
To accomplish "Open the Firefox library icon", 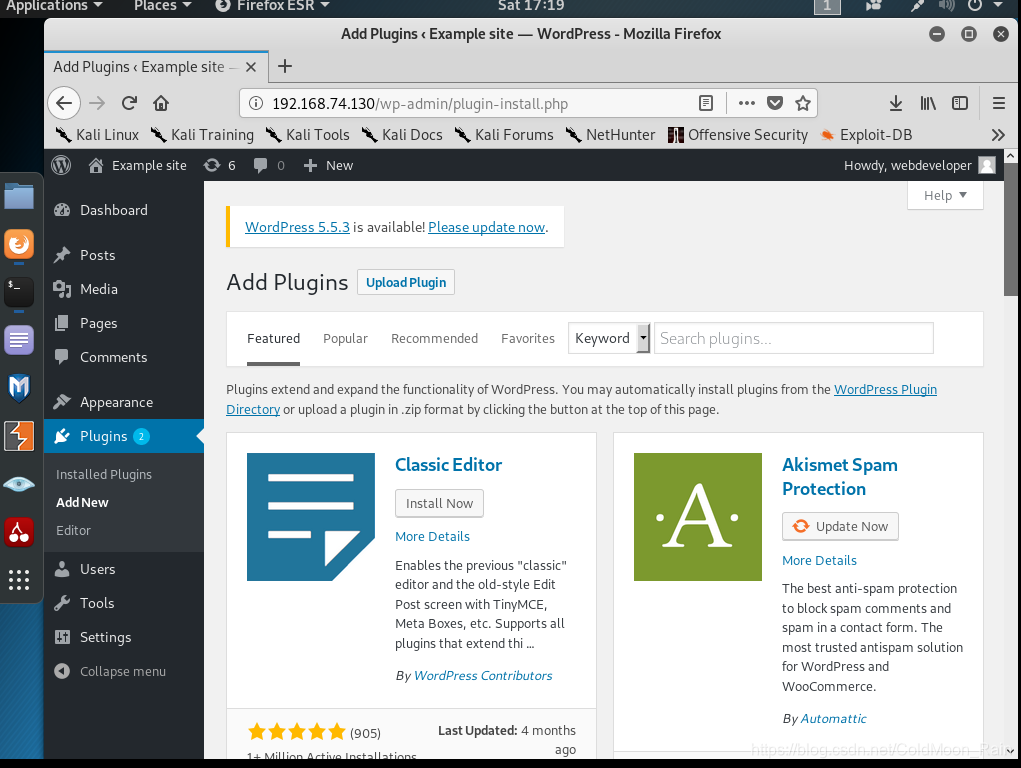I will coord(928,103).
